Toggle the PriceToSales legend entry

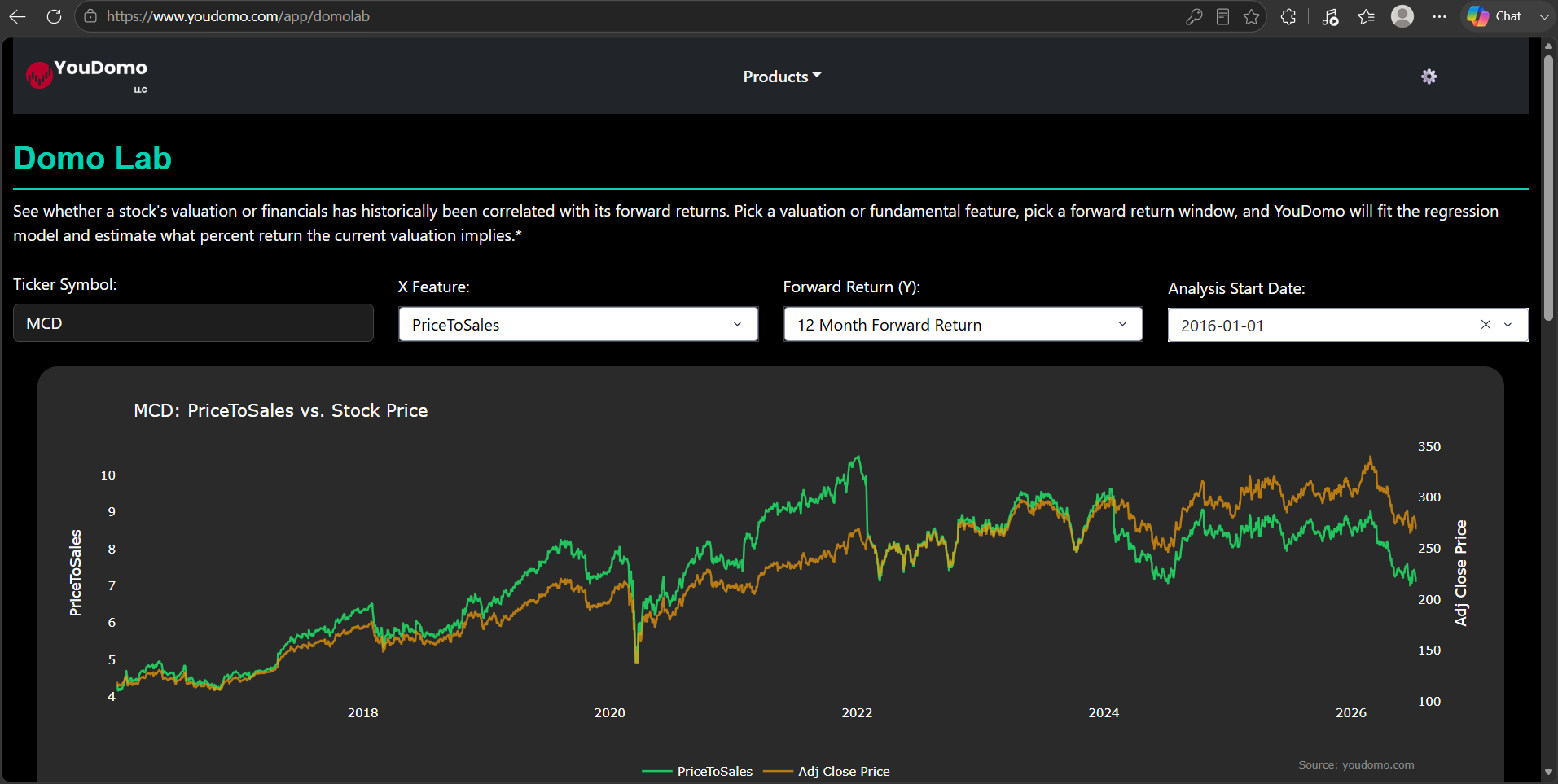697,771
